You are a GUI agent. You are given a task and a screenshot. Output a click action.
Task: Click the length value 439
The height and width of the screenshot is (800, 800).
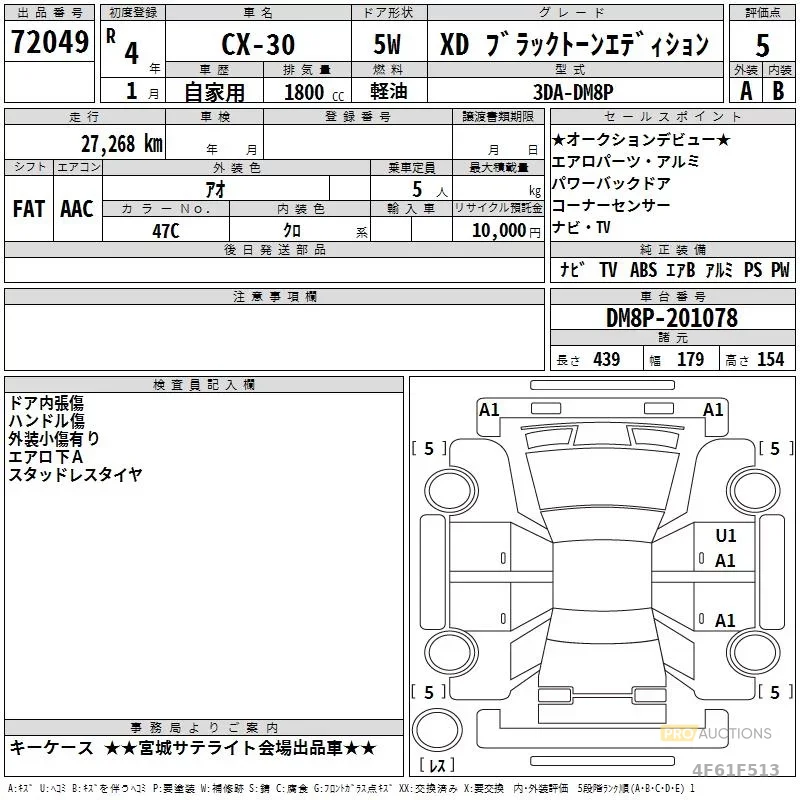click(607, 359)
